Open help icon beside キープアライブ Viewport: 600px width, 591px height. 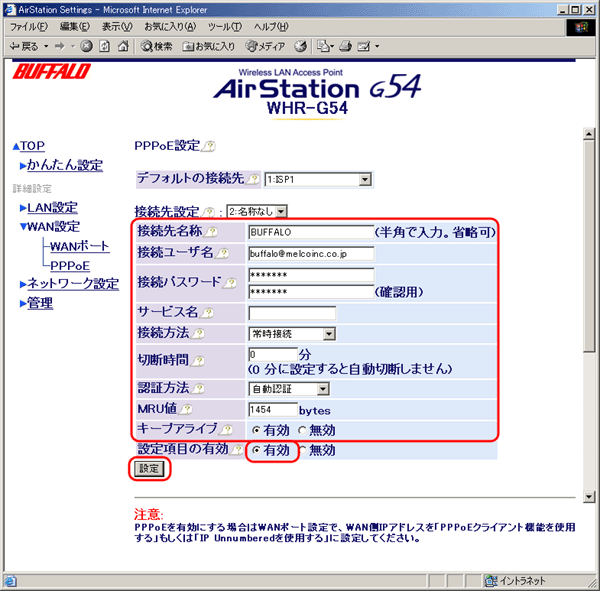point(227,430)
